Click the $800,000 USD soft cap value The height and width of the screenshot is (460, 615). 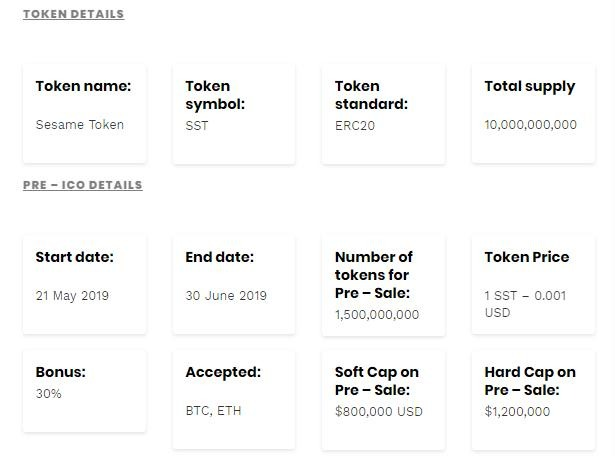pos(379,411)
